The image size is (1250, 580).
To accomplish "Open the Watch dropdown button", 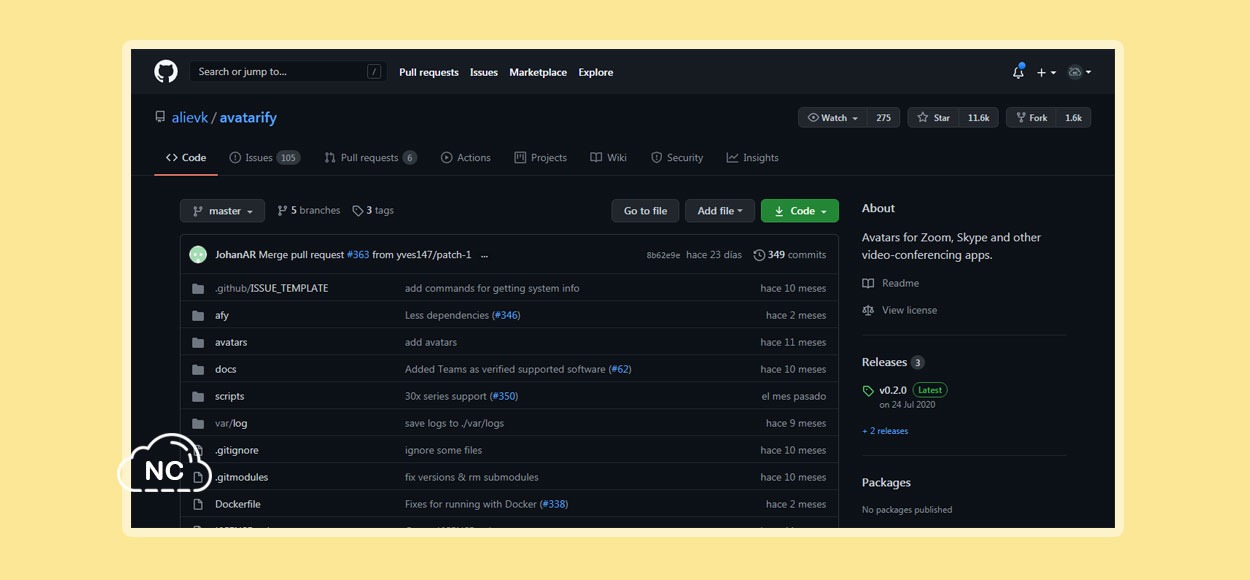I will (833, 118).
